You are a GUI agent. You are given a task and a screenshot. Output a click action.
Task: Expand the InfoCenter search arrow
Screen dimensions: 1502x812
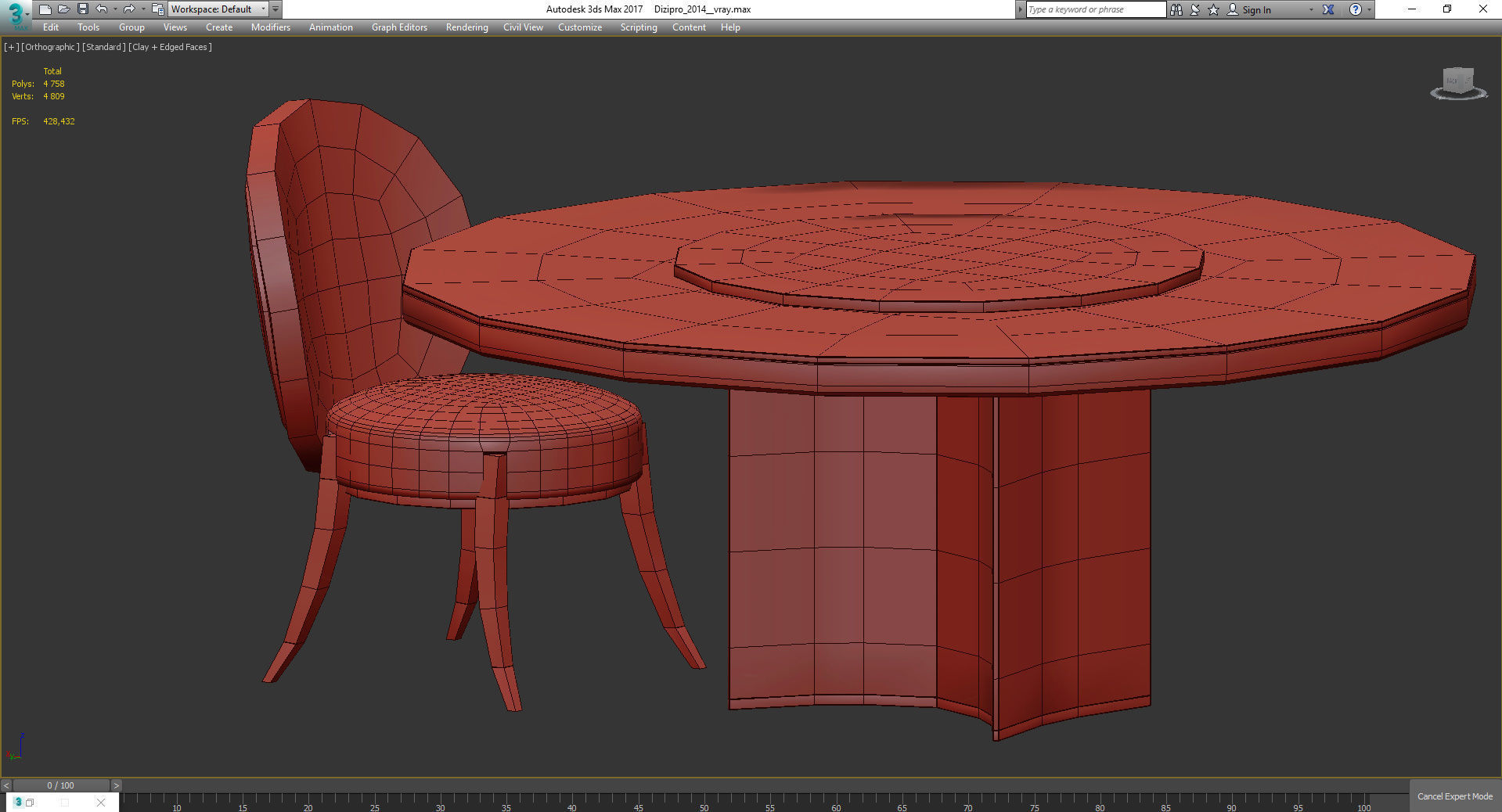coord(1020,9)
